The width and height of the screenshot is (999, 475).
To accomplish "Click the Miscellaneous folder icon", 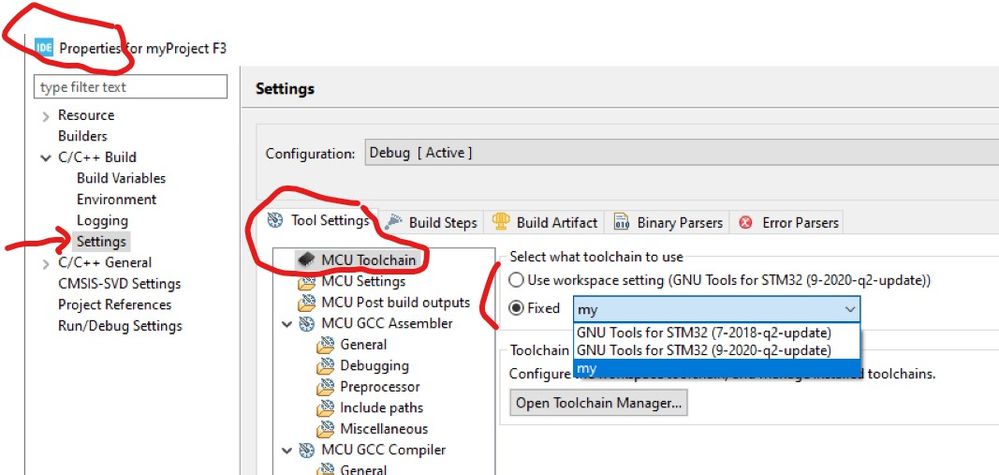I will 326,429.
